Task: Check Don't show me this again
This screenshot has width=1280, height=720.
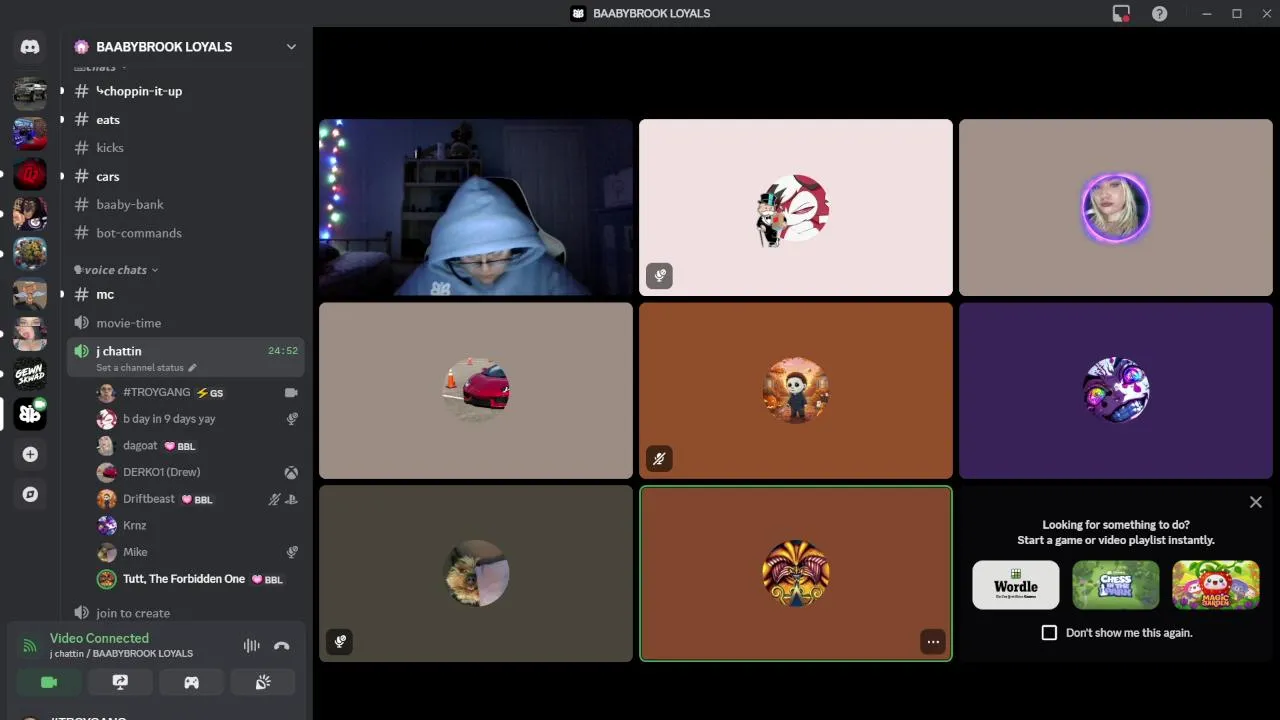Action: (x=1049, y=633)
